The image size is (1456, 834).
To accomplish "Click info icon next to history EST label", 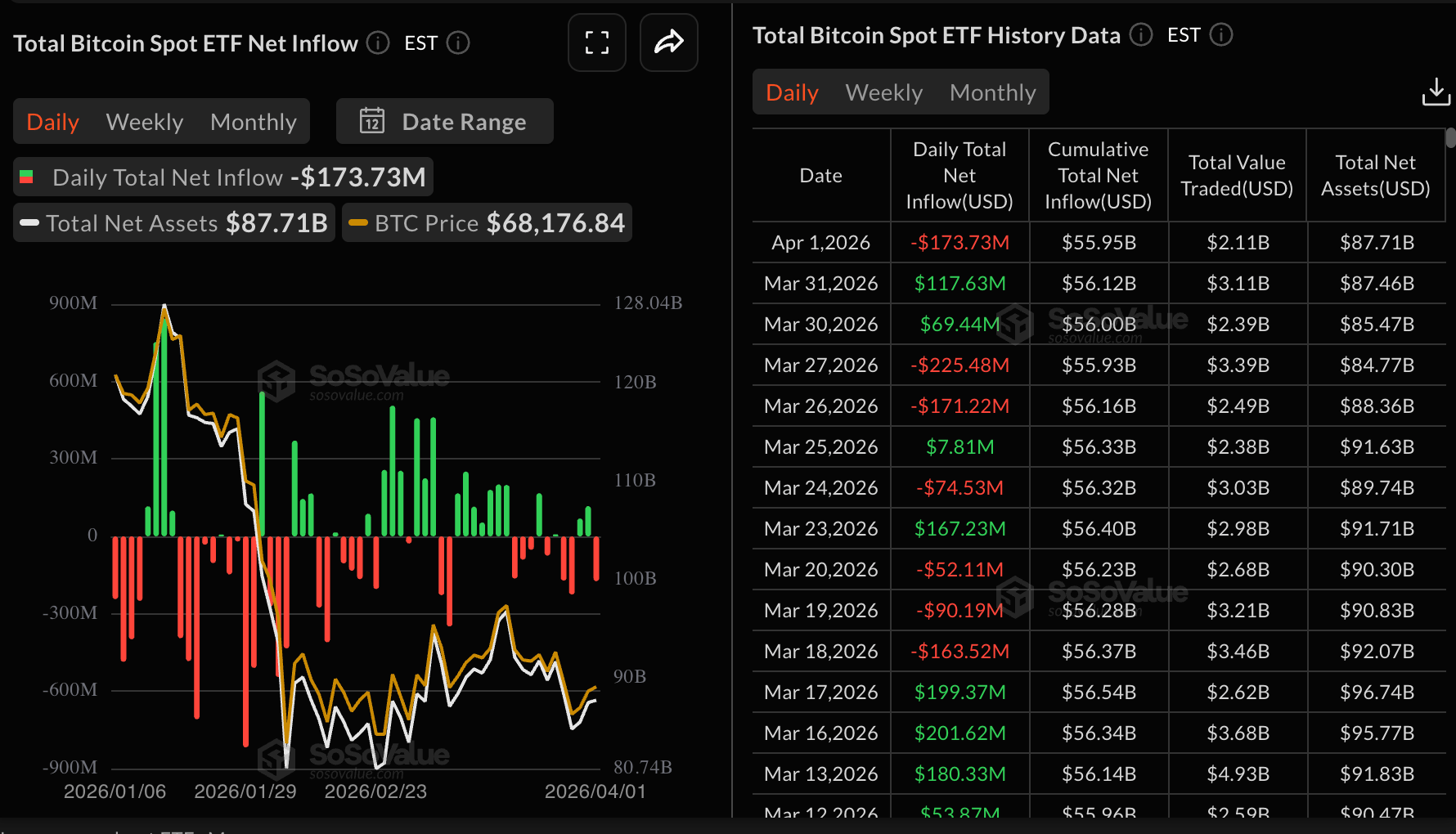I will tap(1220, 35).
